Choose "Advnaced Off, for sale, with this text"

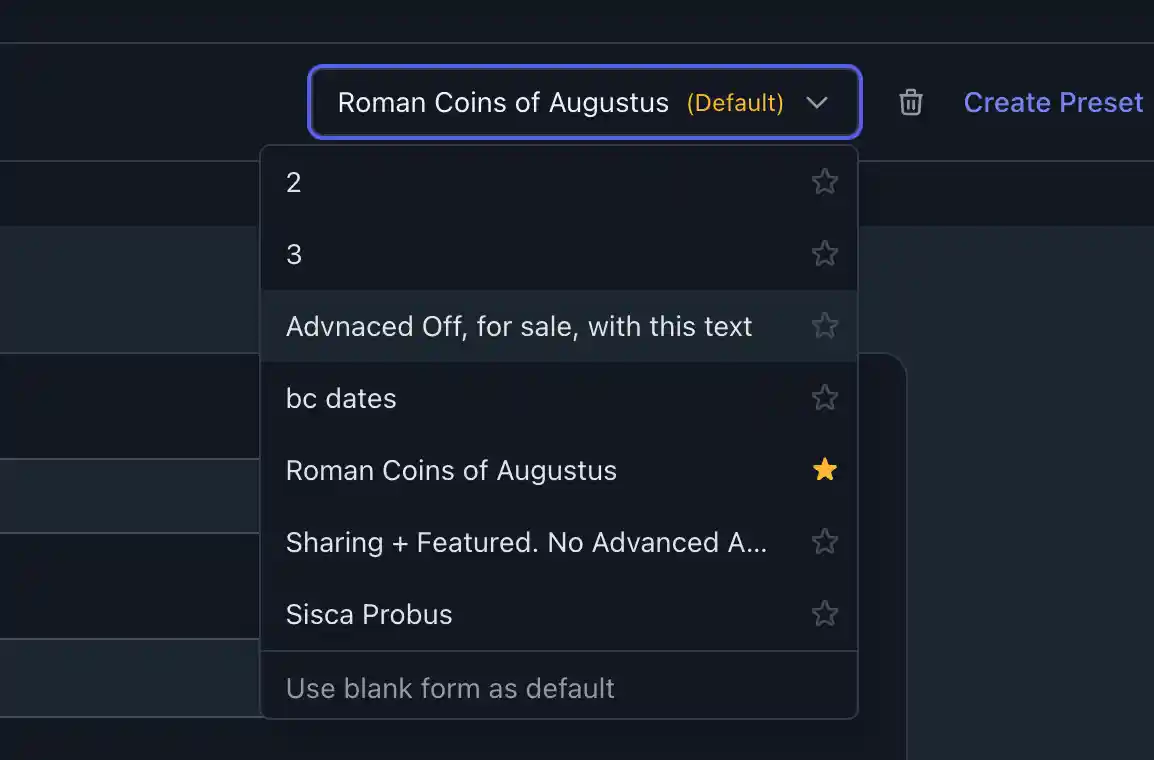point(519,326)
